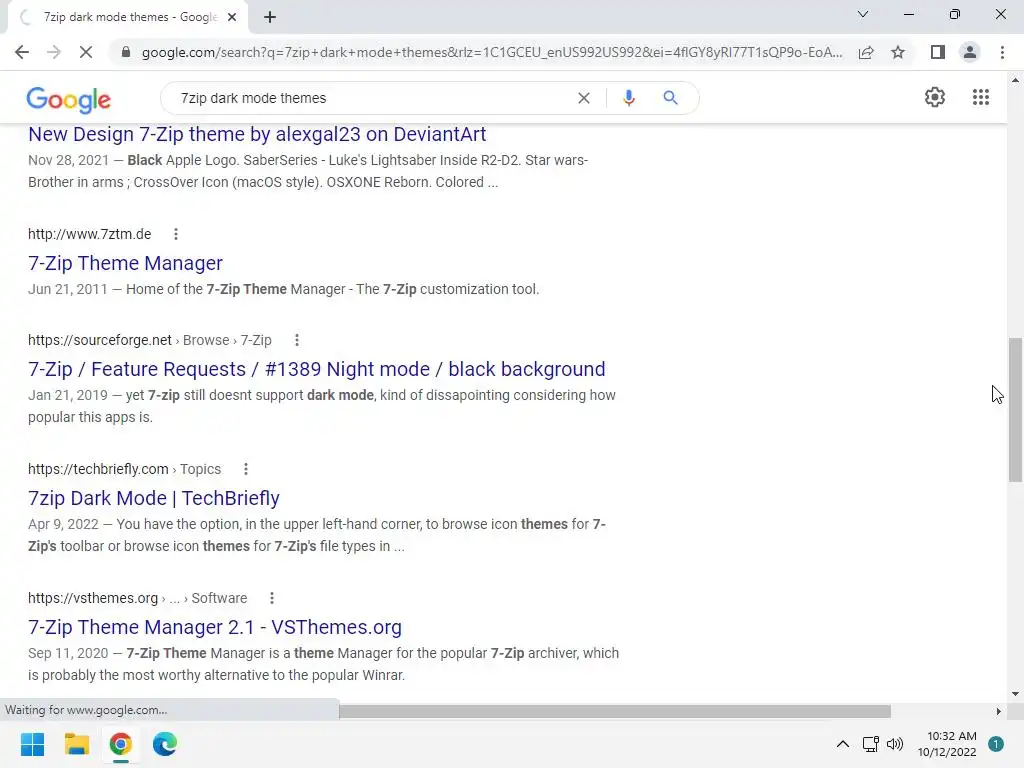Launch Microsoft Edge from taskbar
1024x768 pixels.
tap(165, 744)
